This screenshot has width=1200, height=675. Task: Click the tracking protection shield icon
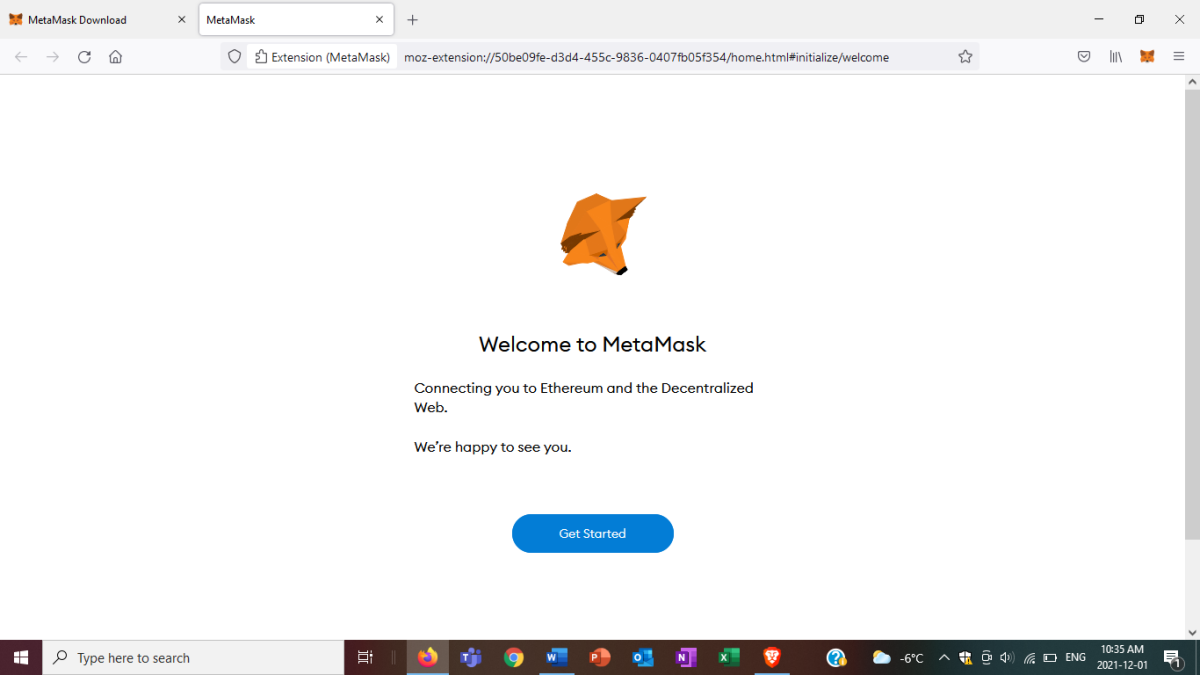[234, 57]
